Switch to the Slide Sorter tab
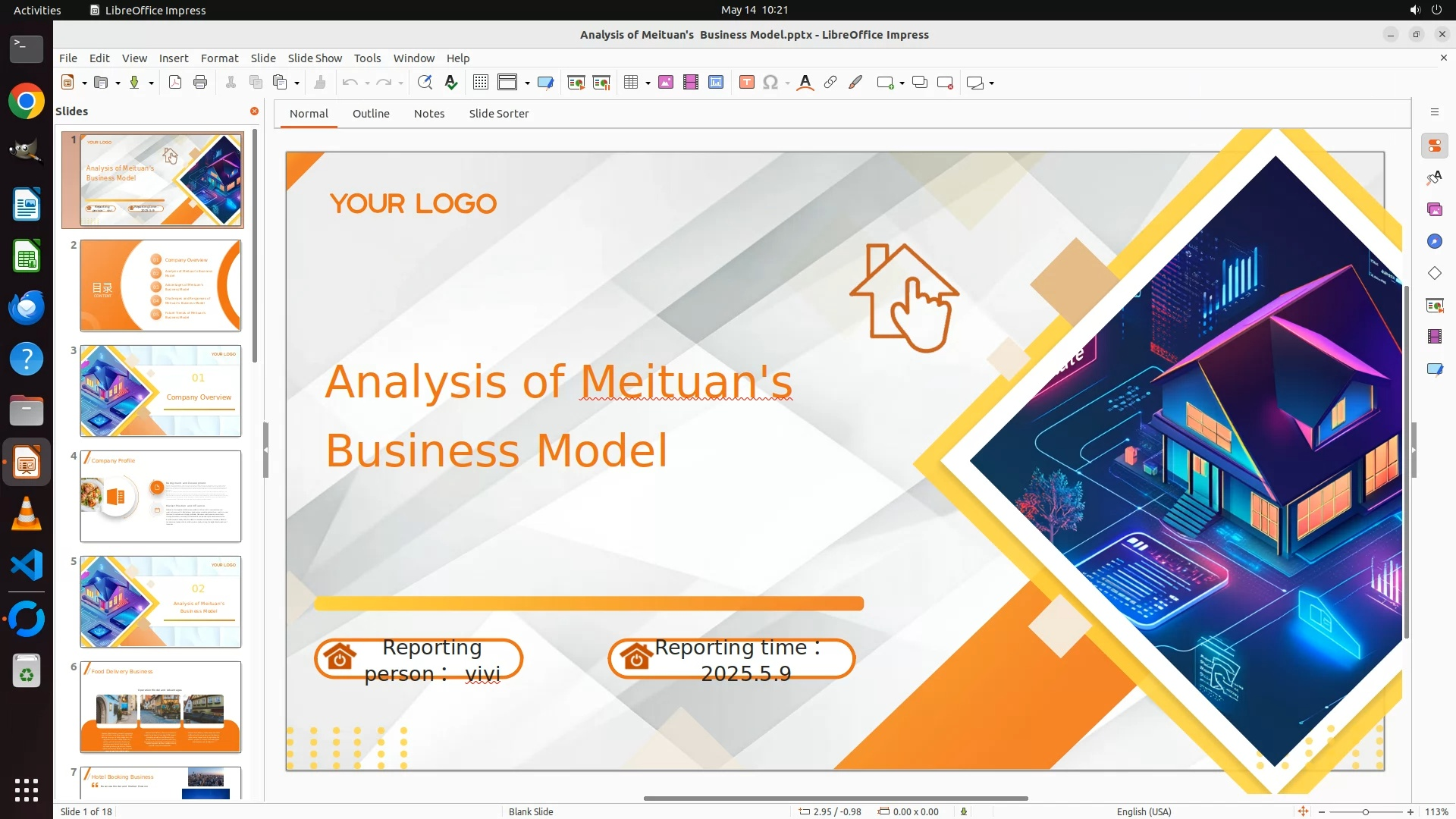This screenshot has height=819, width=1456. click(498, 114)
